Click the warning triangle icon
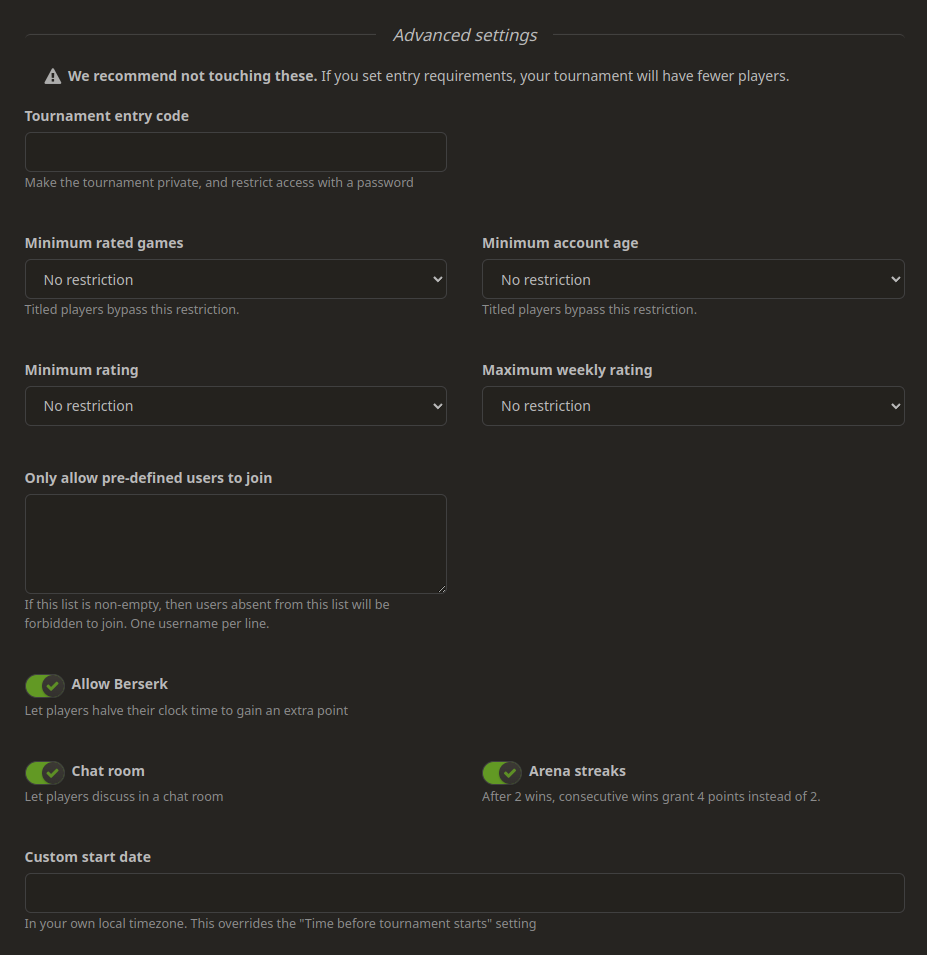The height and width of the screenshot is (955, 927). (x=53, y=76)
